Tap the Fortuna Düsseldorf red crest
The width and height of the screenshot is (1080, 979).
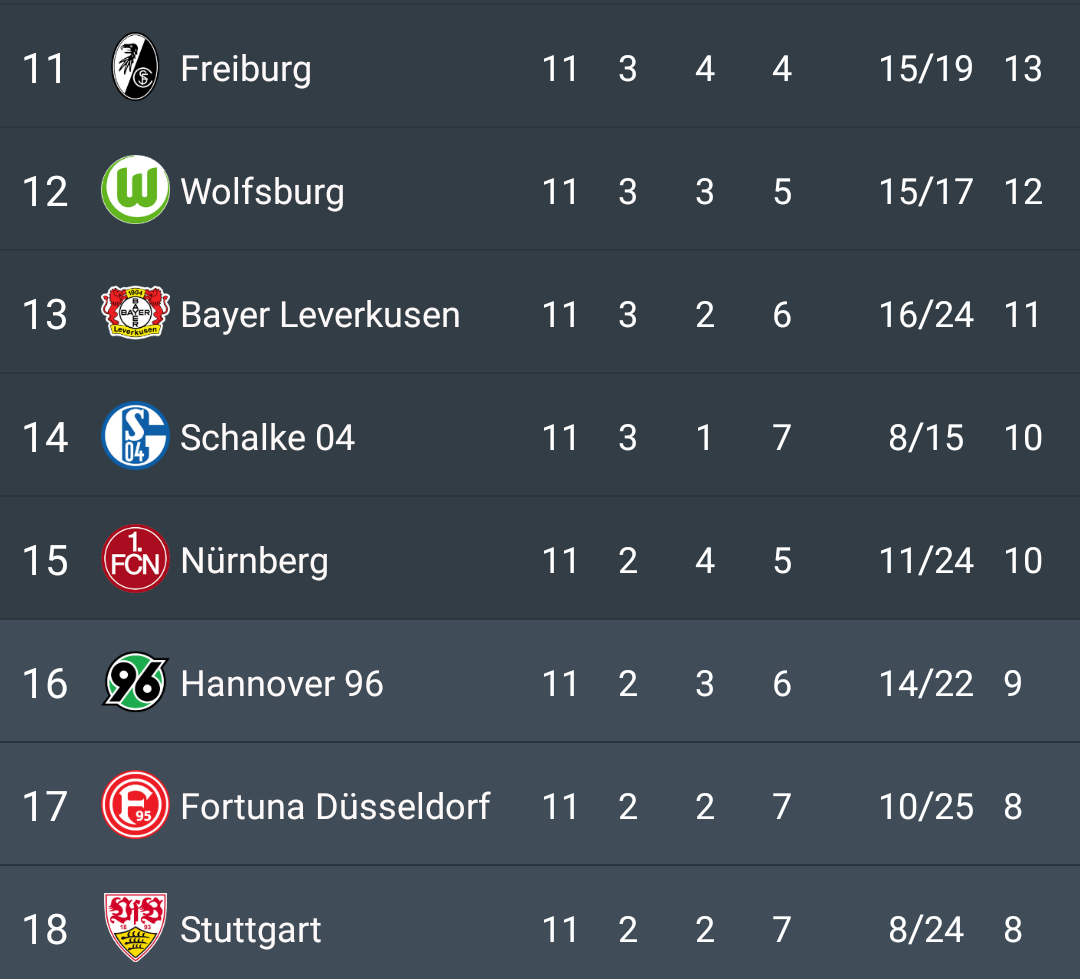(x=135, y=804)
